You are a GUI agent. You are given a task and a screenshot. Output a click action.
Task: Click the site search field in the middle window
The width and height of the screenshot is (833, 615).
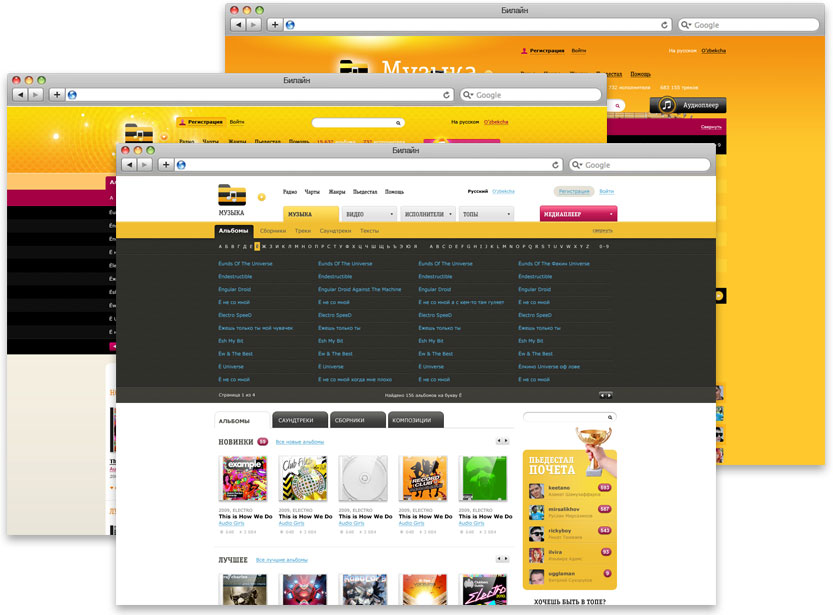click(x=358, y=123)
